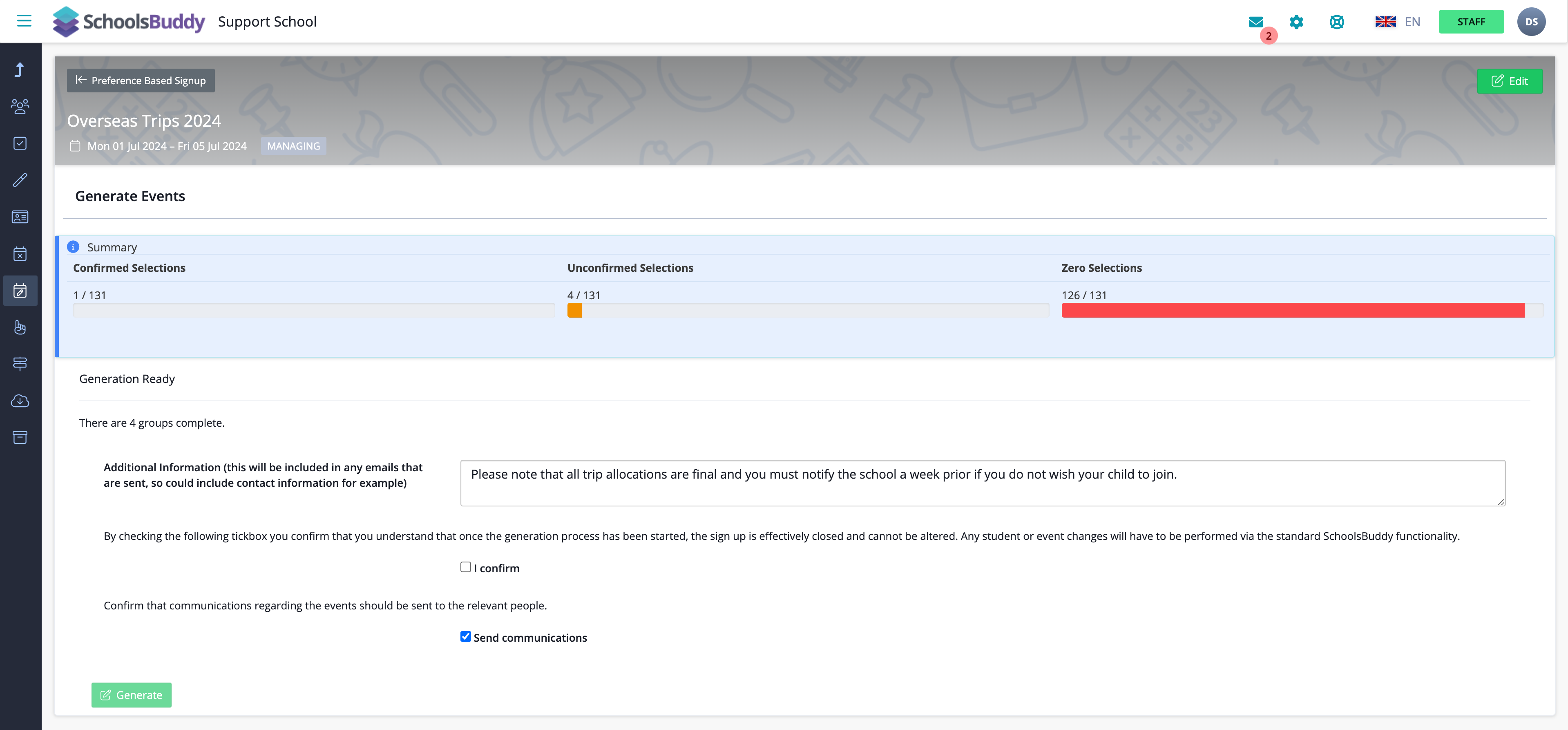Click the 'Confirmed Selections' column header
Viewport: 1568px width, 730px height.
[x=129, y=268]
